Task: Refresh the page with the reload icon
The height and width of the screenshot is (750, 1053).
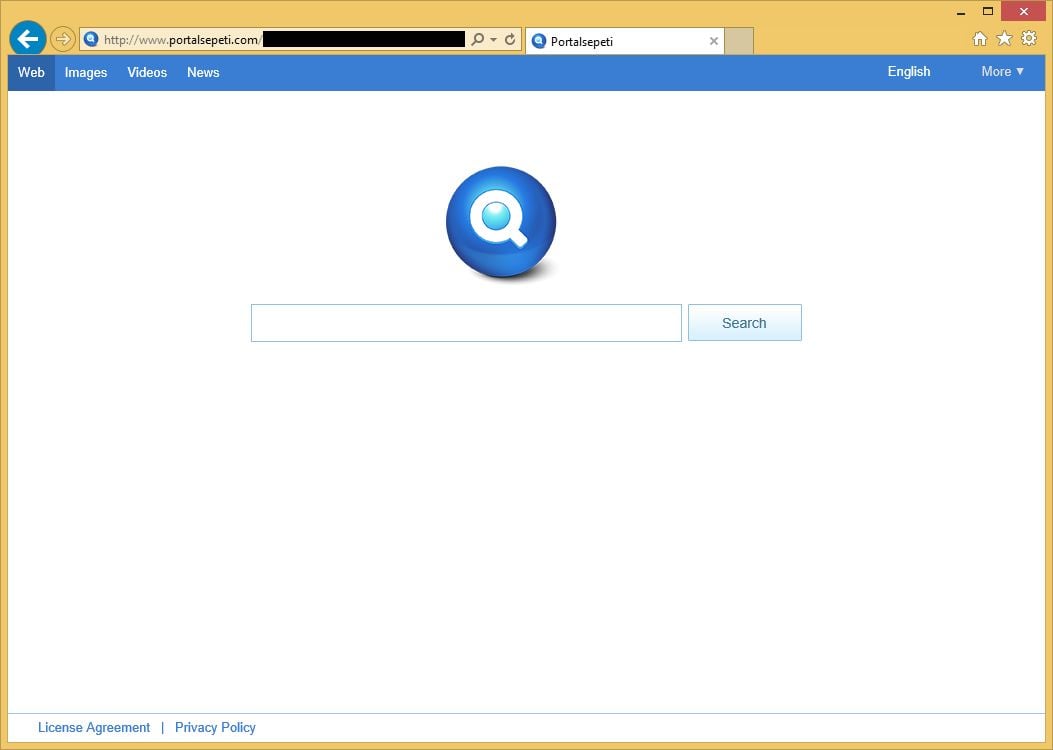Action: coord(510,40)
